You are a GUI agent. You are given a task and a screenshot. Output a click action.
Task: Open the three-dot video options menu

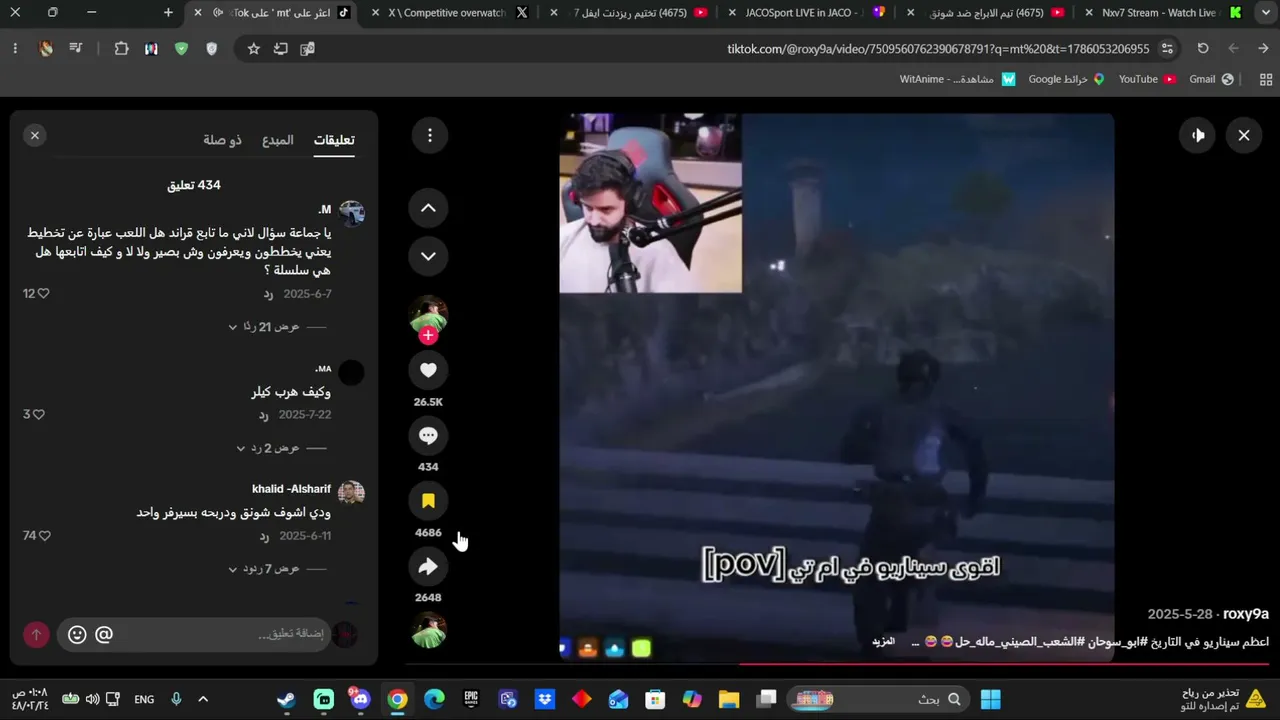[x=430, y=135]
